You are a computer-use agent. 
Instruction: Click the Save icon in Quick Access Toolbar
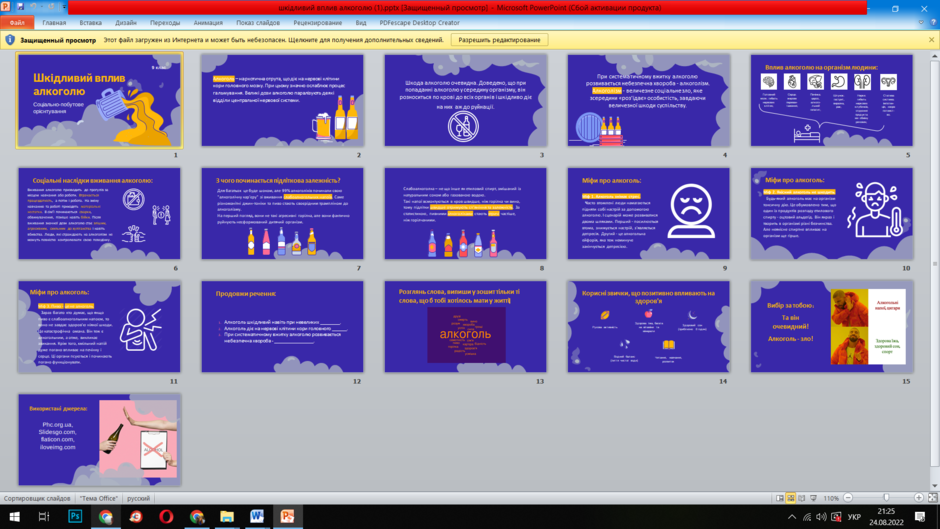tap(20, 7)
